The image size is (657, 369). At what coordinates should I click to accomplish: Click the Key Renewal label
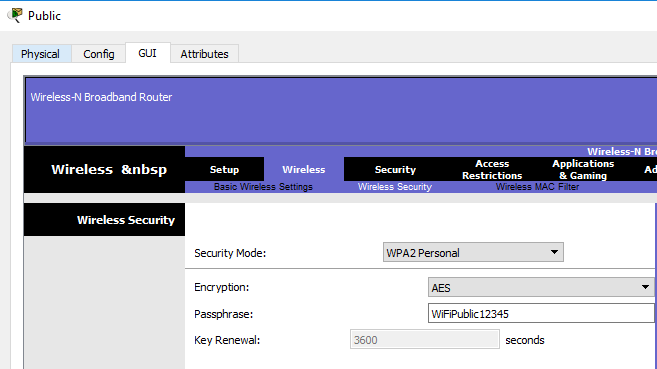227,340
